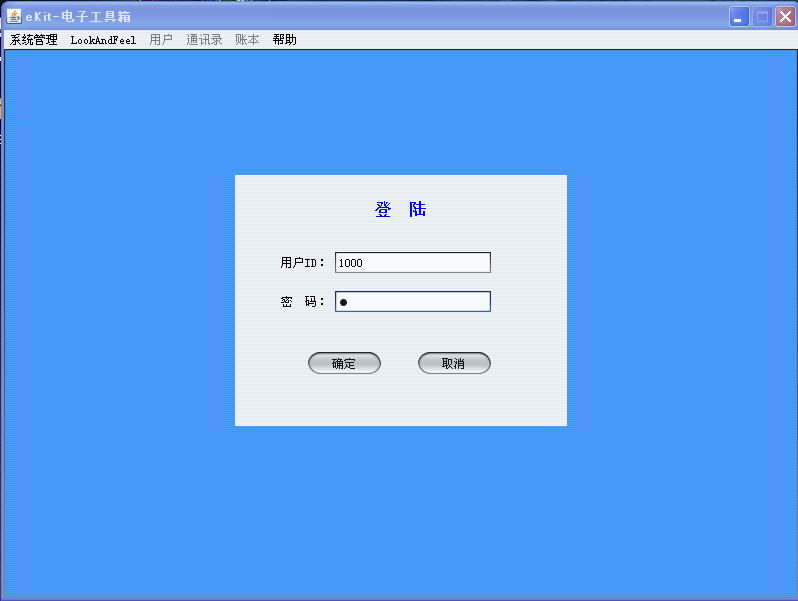Click the 确定 button to log in

click(344, 363)
